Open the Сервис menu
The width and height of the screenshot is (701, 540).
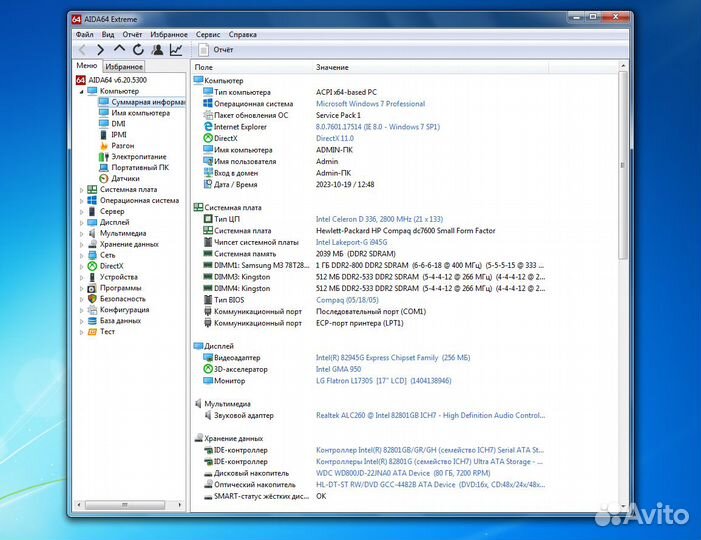click(208, 34)
